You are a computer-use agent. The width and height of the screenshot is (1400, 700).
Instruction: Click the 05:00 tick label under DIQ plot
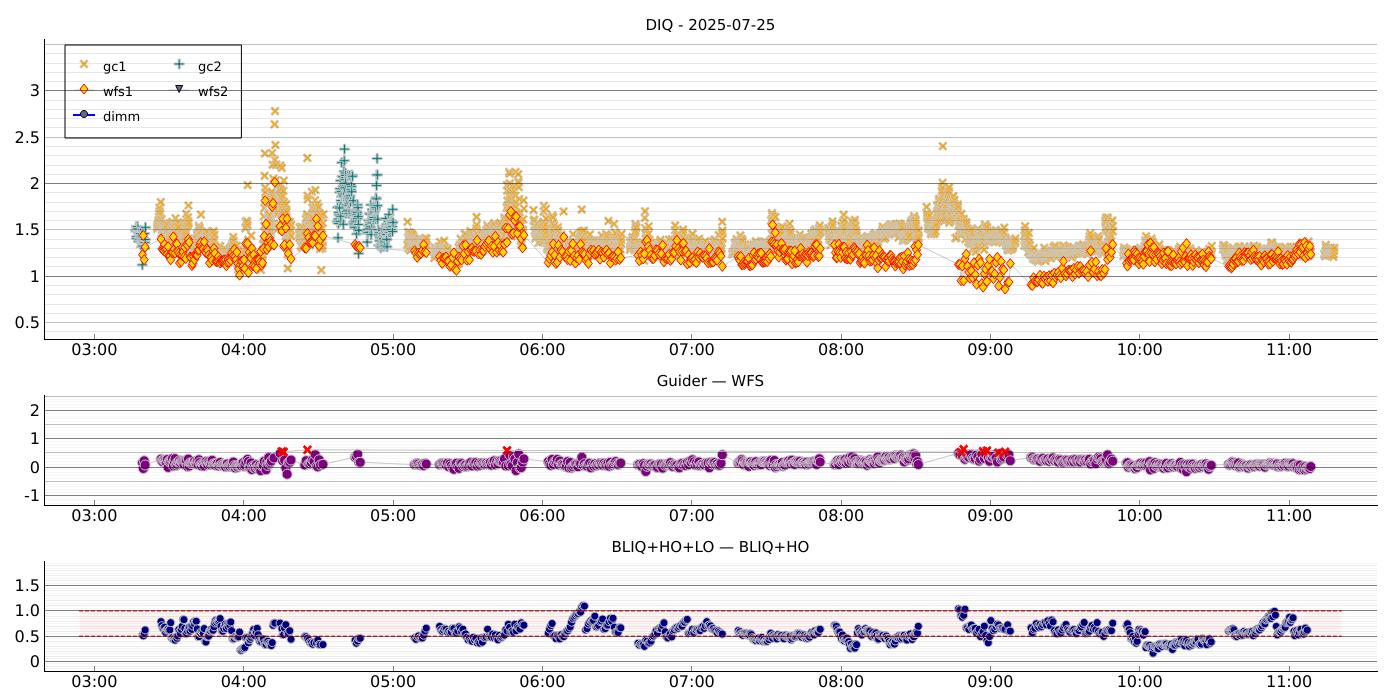pyautogui.click(x=393, y=351)
